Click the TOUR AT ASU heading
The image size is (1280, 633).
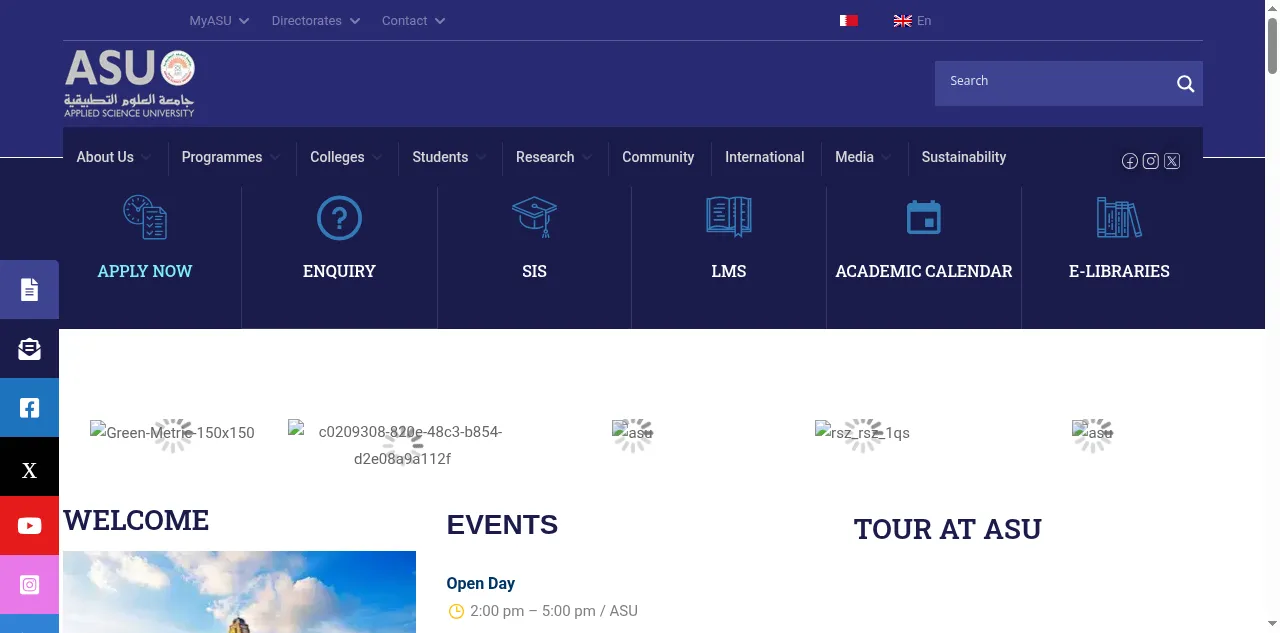point(948,529)
